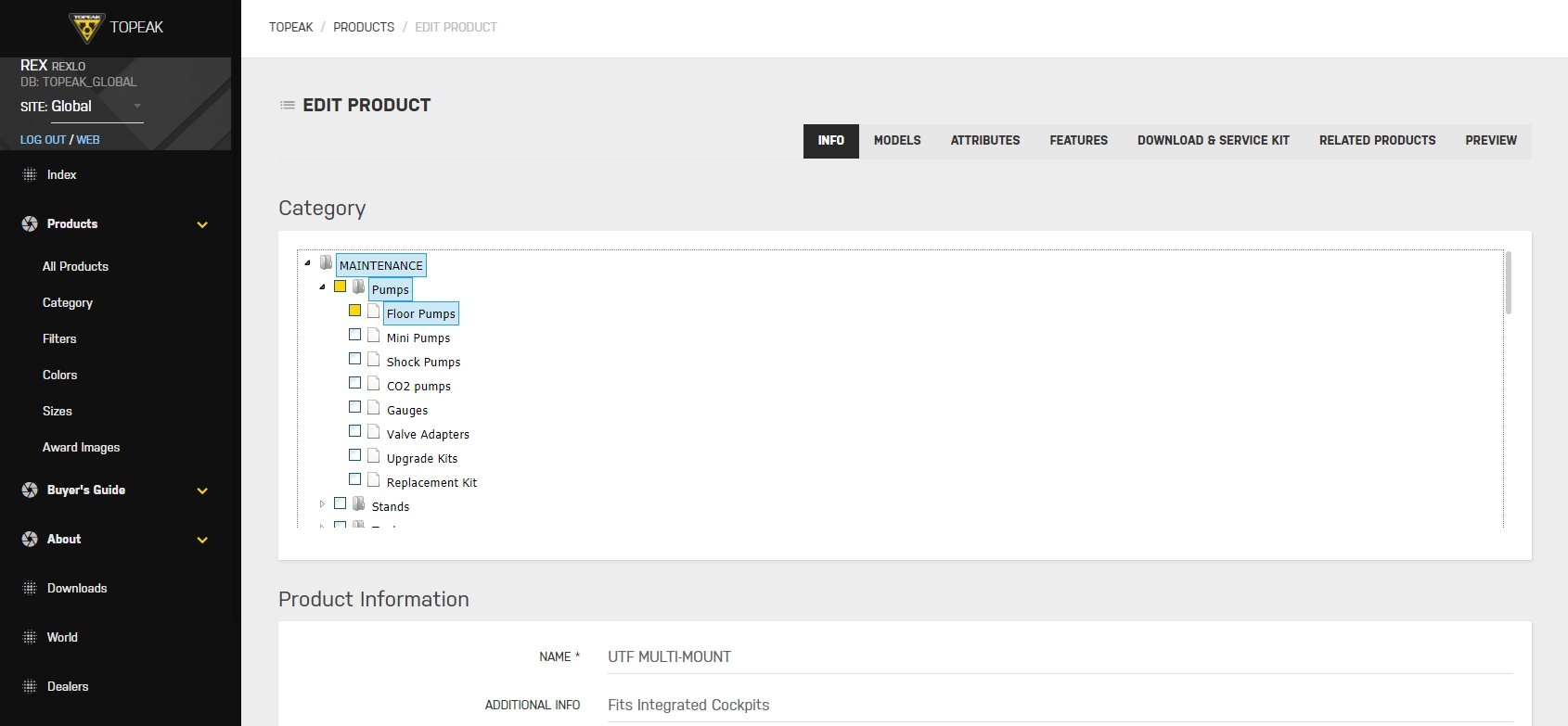Check the CO2 pumps checkbox
Image resolution: width=1568 pixels, height=726 pixels.
(x=355, y=383)
